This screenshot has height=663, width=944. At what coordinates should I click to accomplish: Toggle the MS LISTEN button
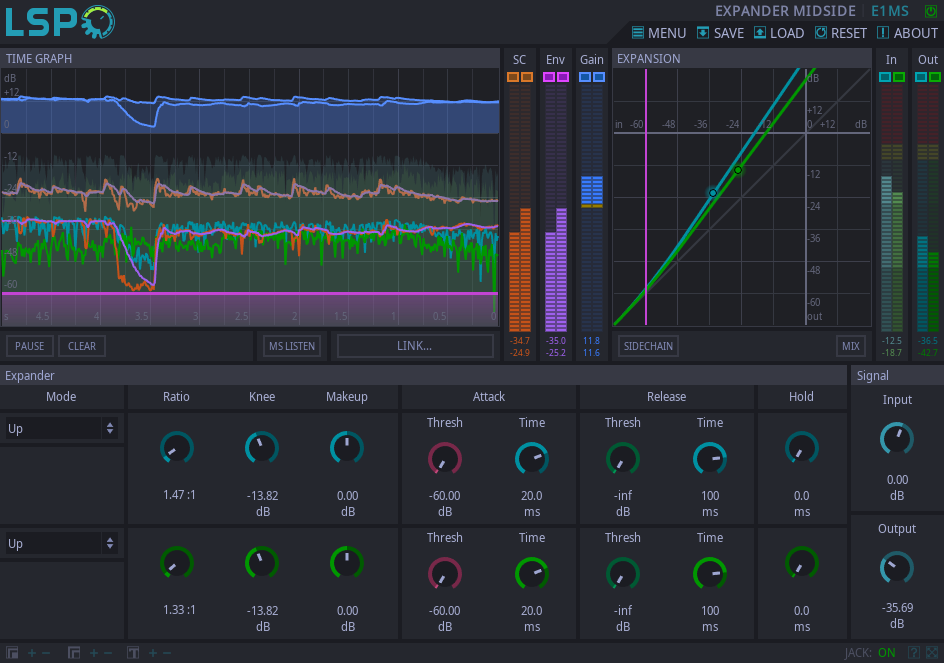[x=292, y=346]
